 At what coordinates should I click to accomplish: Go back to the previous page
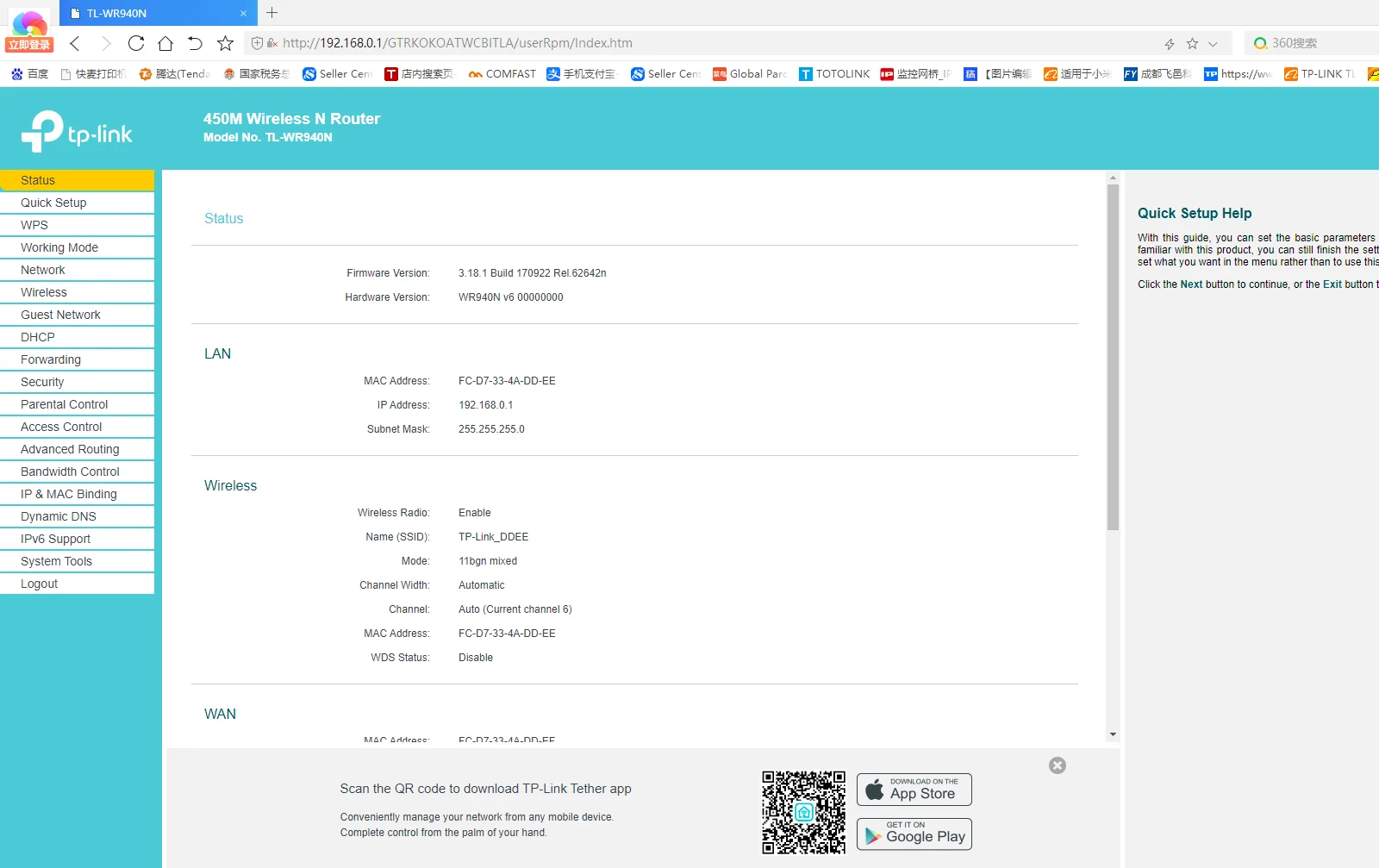(75, 43)
